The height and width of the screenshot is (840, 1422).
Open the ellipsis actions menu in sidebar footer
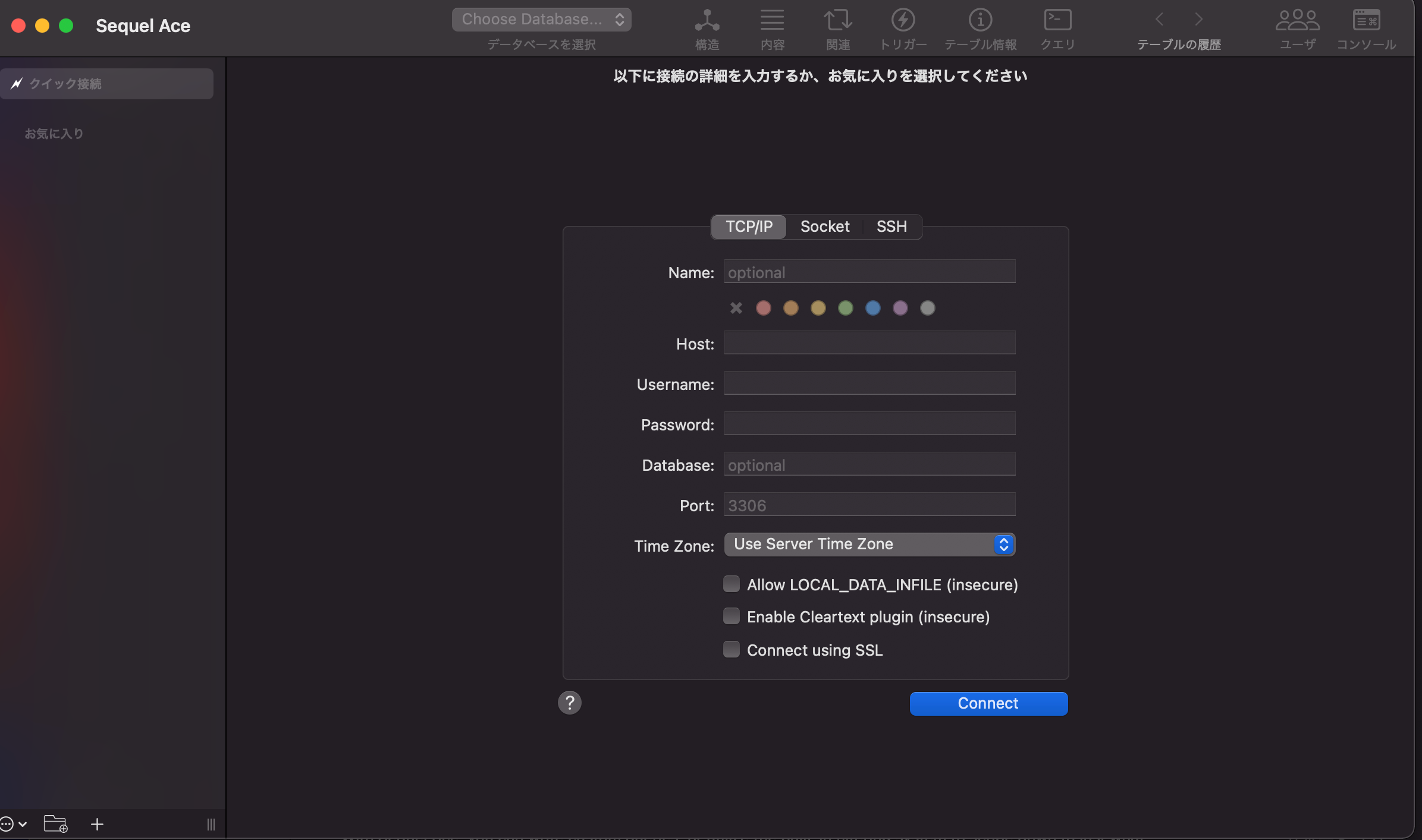[12, 824]
